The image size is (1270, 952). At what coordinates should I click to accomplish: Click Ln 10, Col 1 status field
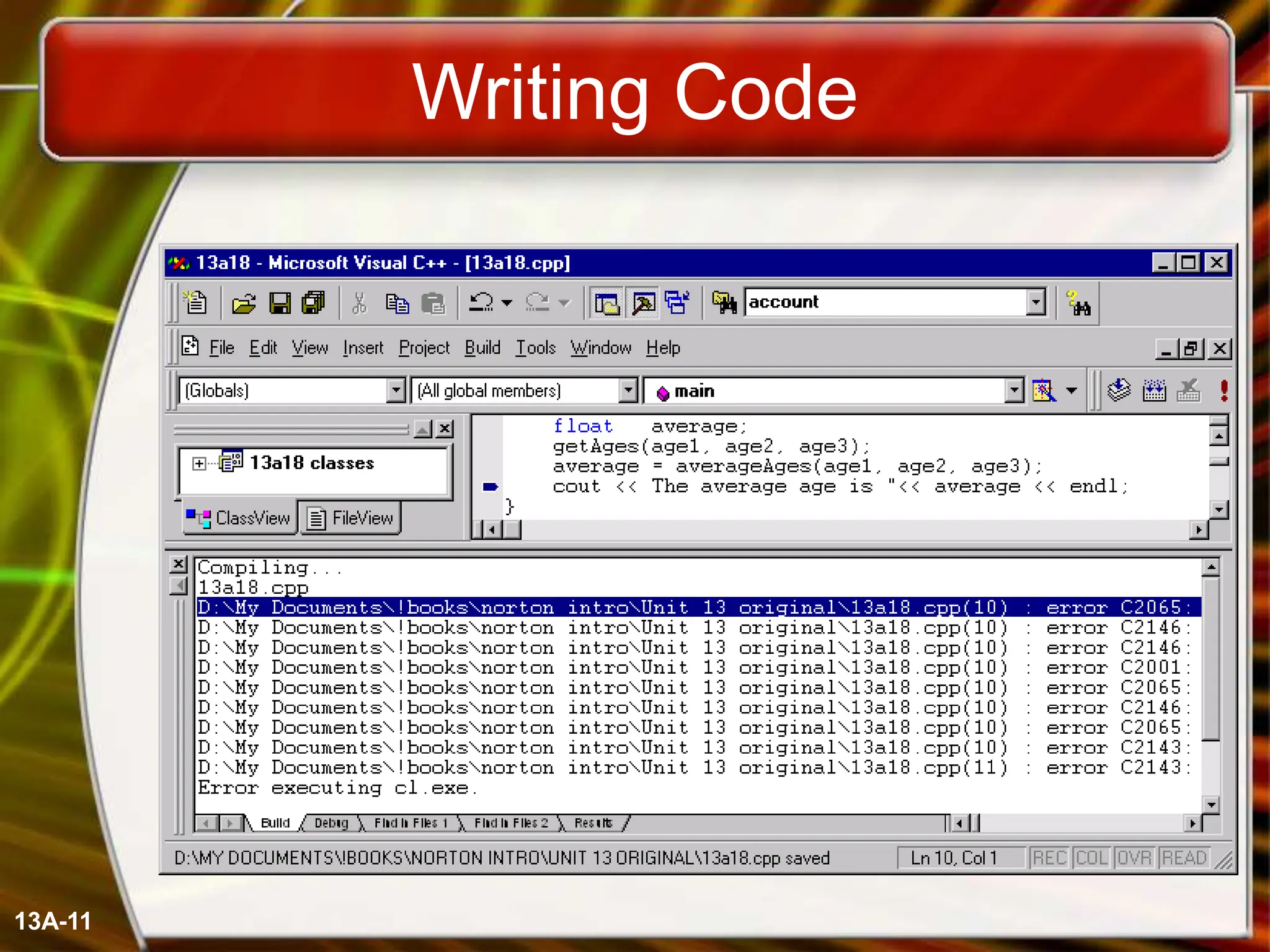[960, 858]
